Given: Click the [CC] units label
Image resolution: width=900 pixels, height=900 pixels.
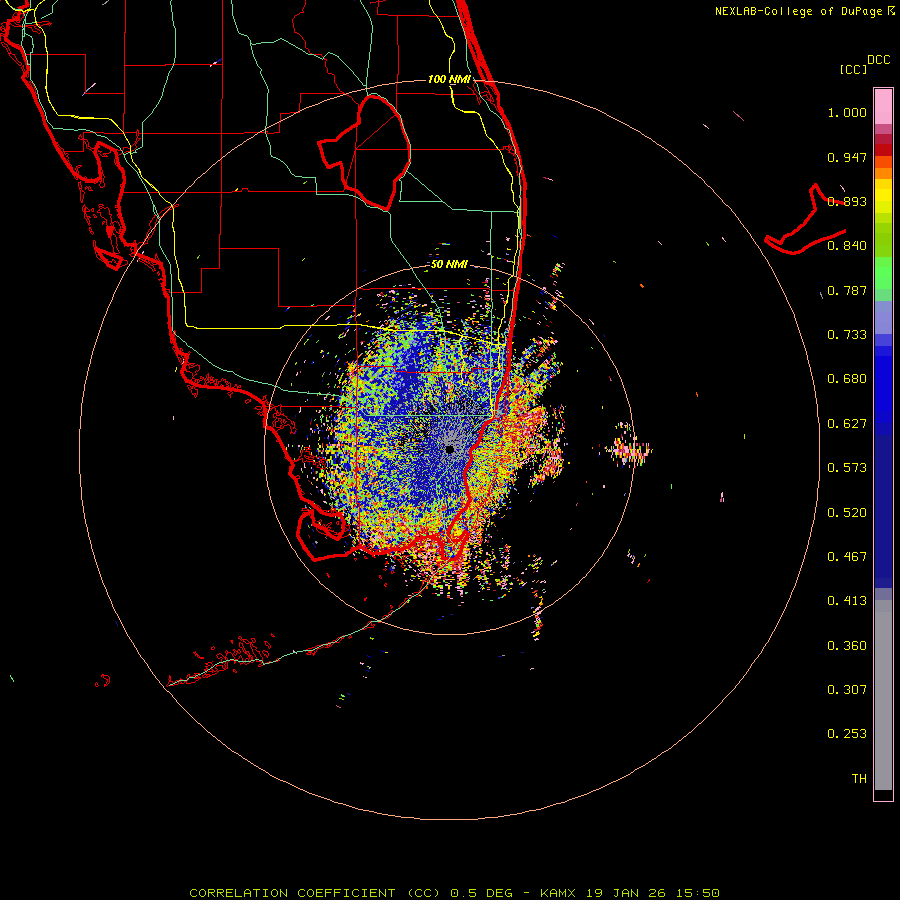Looking at the screenshot, I should coord(853,69).
